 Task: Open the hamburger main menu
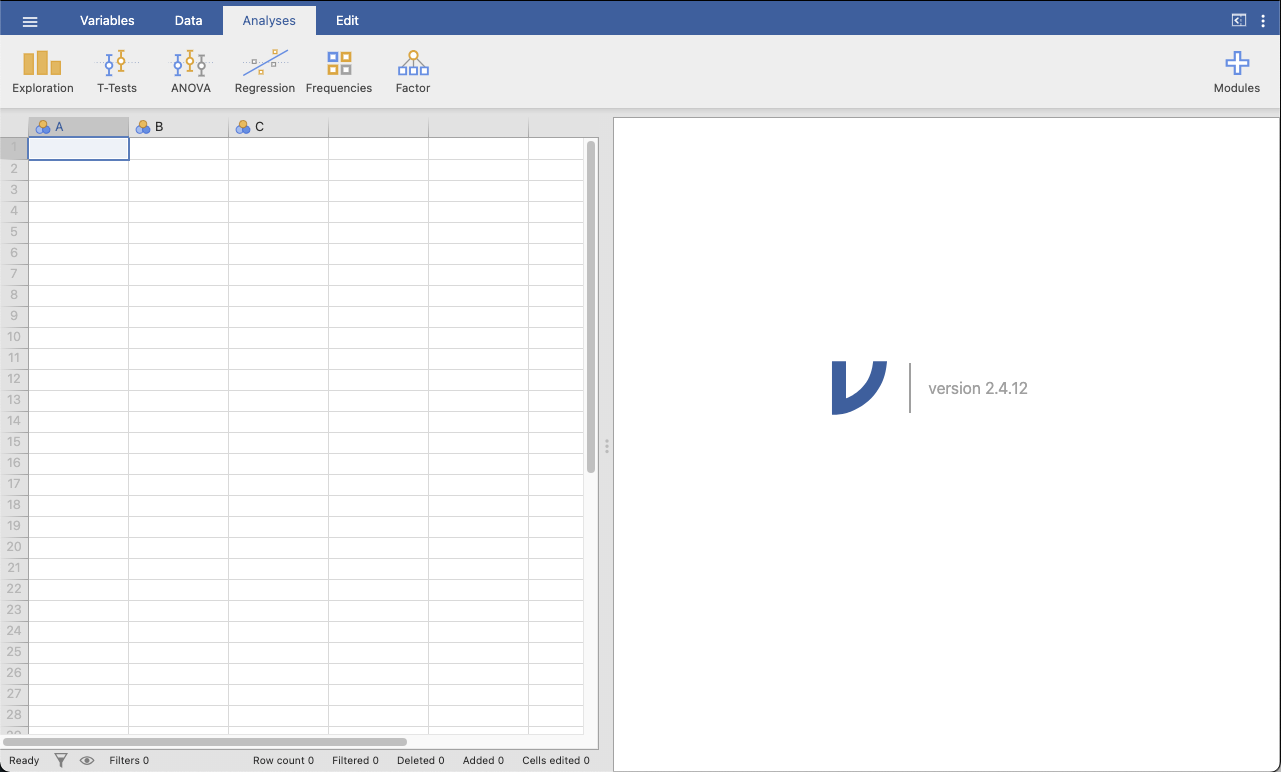point(30,21)
